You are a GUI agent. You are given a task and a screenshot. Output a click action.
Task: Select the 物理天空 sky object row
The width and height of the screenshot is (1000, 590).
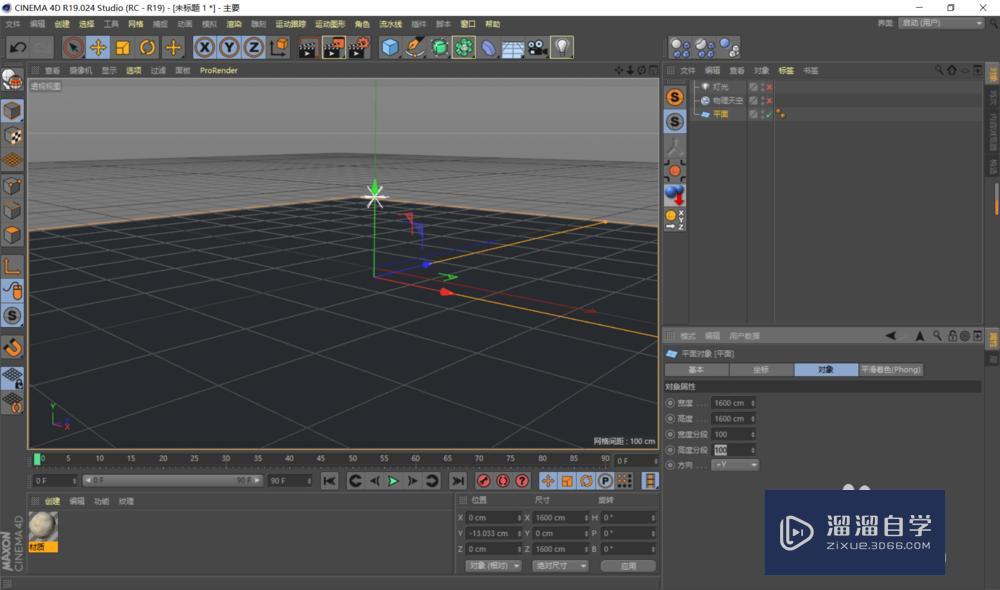727,101
